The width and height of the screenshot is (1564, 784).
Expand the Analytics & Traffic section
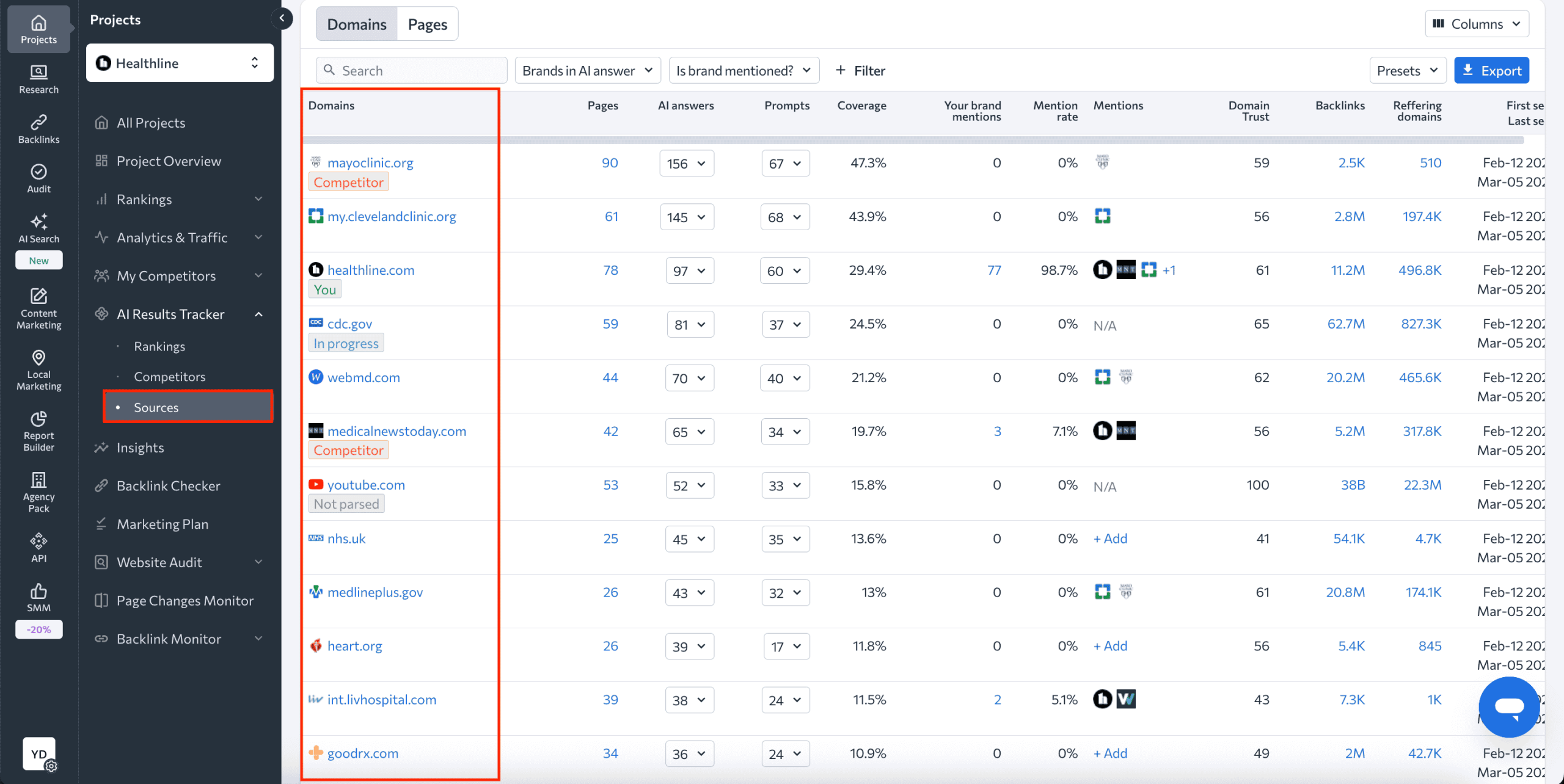click(172, 237)
